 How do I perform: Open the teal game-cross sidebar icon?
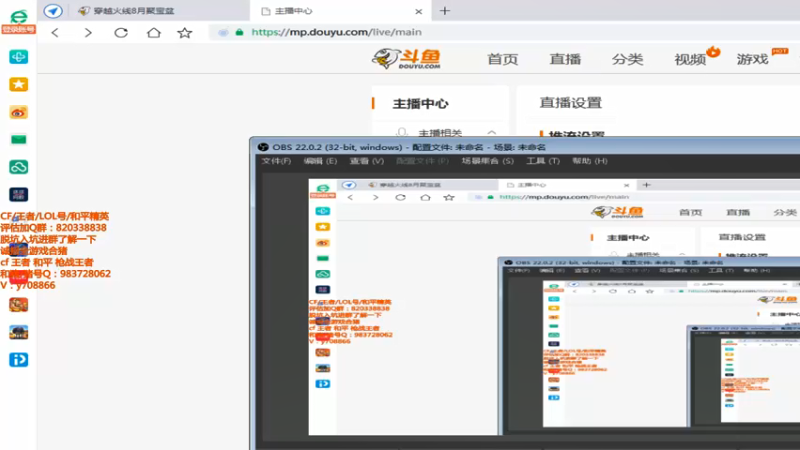tap(18, 57)
